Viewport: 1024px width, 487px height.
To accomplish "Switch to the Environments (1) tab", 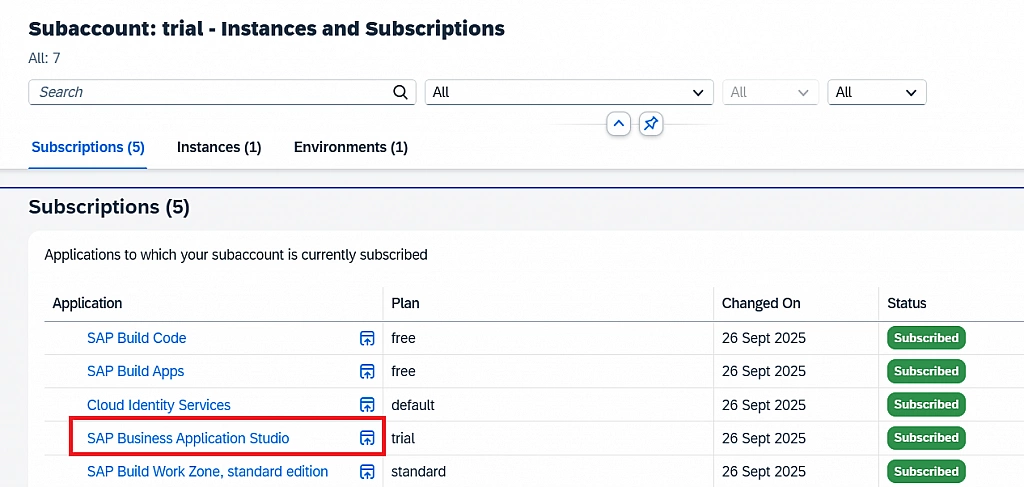I will click(x=350, y=147).
